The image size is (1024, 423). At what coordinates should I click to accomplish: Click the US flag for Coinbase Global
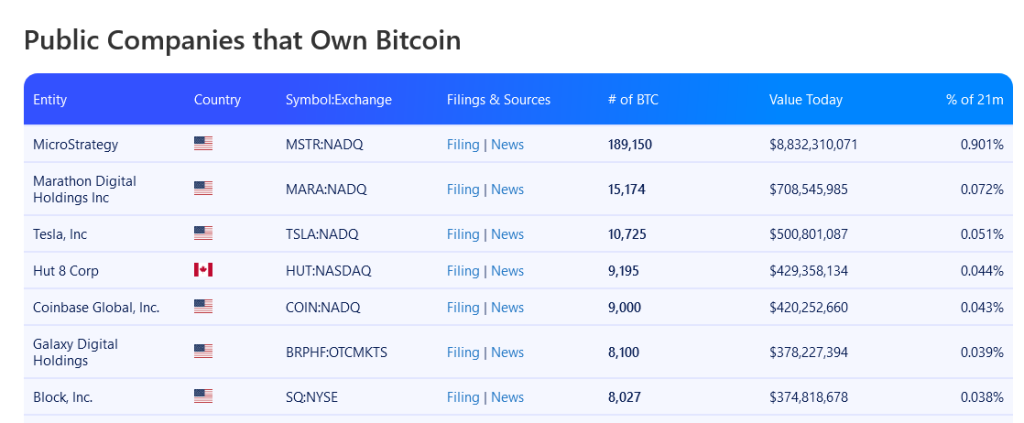(x=203, y=307)
